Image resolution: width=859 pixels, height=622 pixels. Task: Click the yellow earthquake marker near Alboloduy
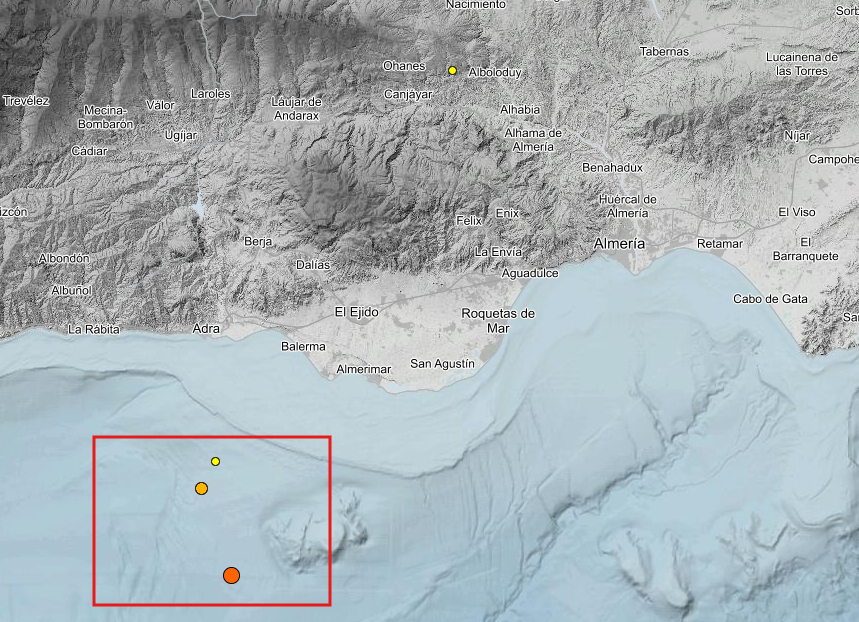click(x=453, y=71)
